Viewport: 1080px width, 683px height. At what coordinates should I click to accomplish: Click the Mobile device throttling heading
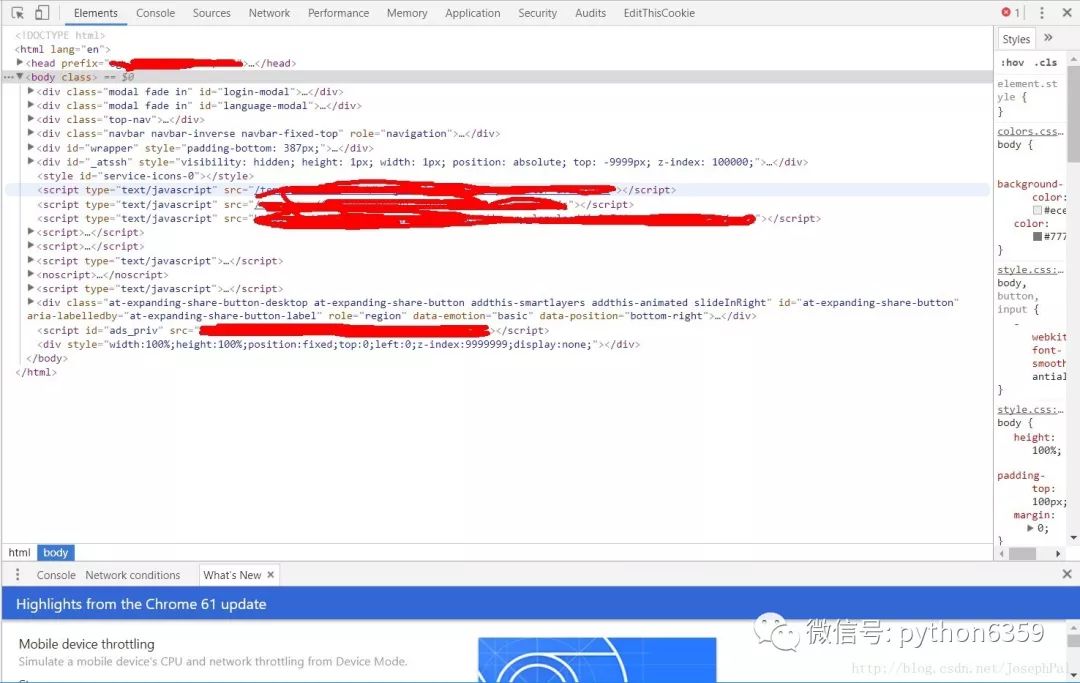pos(87,644)
